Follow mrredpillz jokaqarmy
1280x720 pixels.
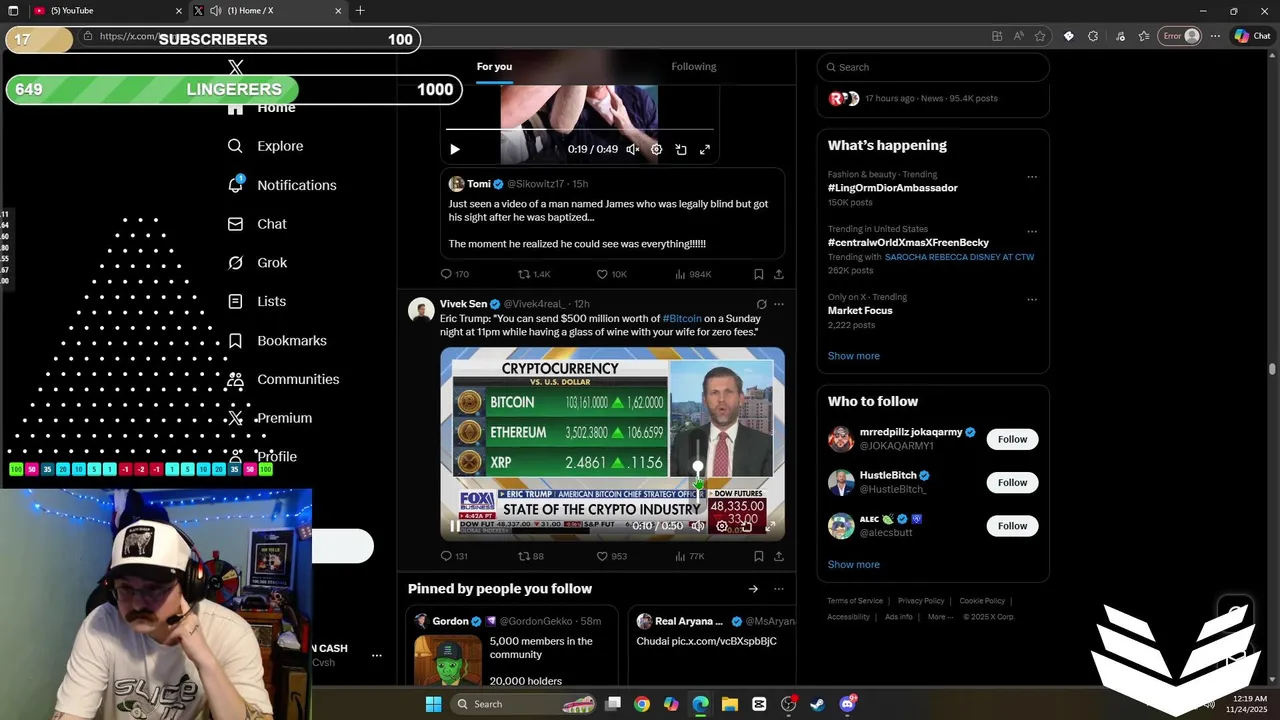click(x=1012, y=439)
